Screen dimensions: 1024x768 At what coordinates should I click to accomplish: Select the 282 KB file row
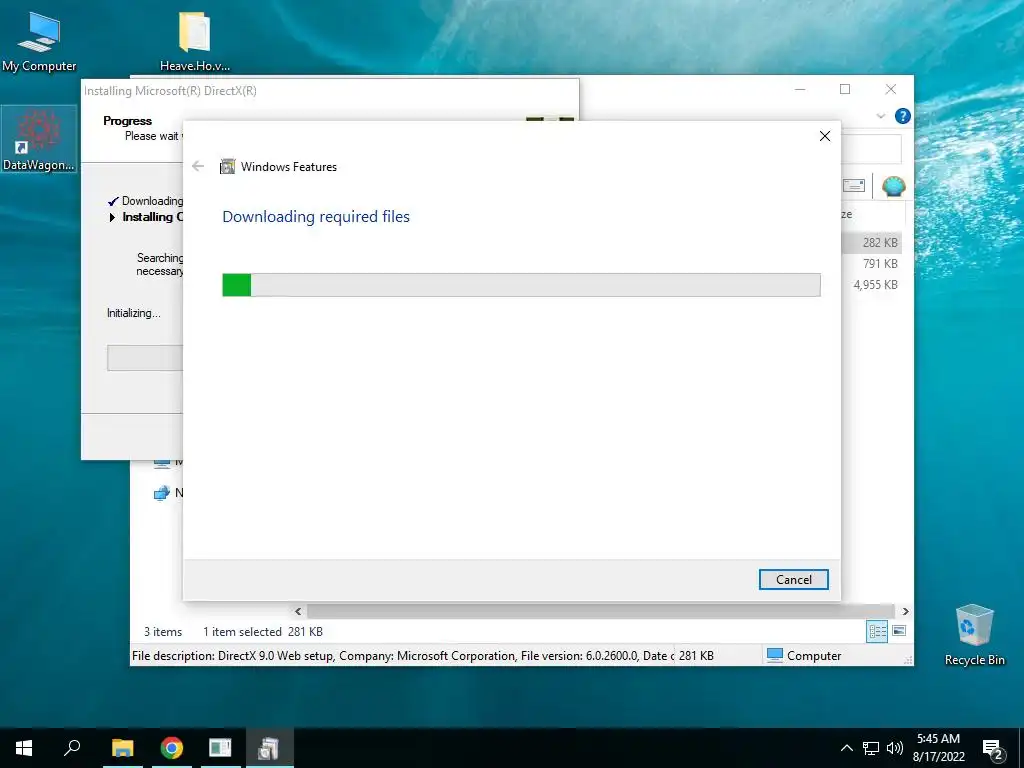click(872, 242)
